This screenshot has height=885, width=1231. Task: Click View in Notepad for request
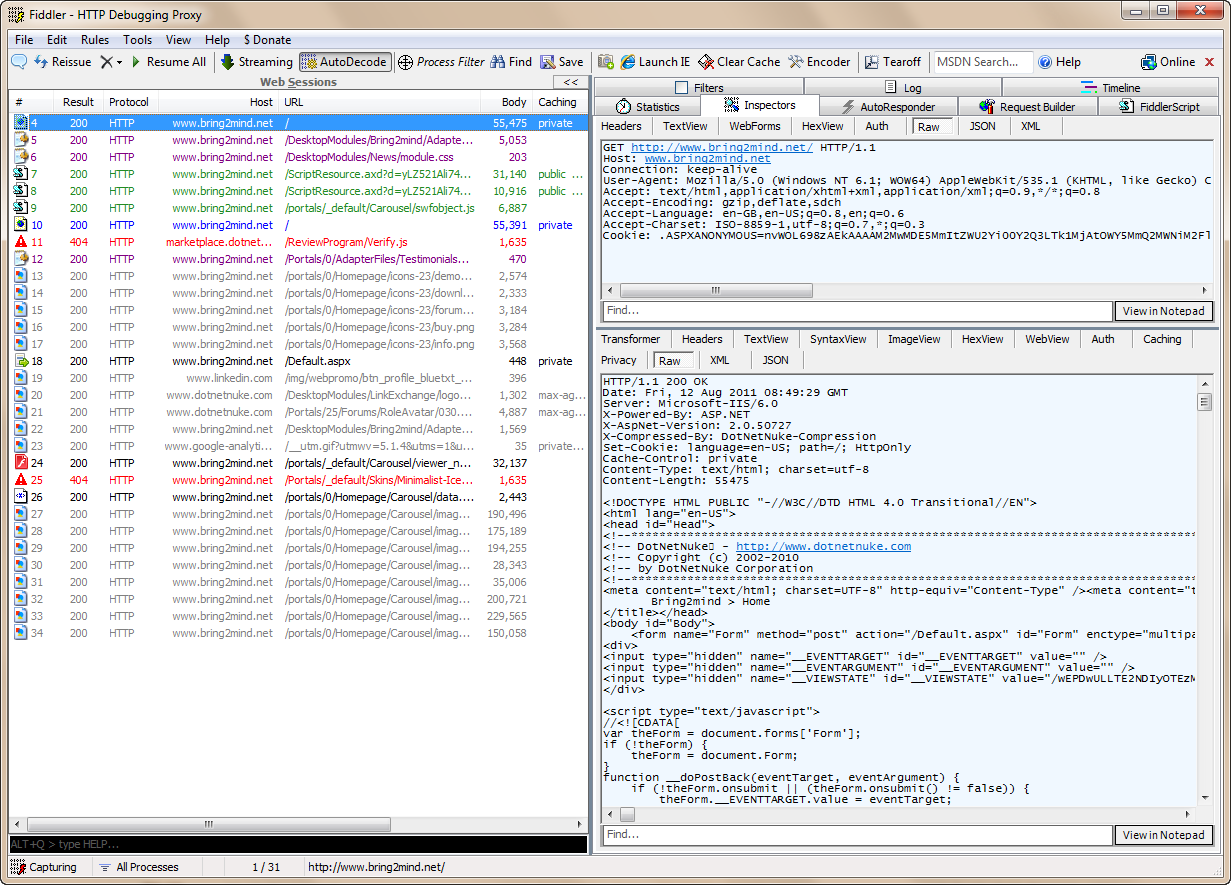pyautogui.click(x=1163, y=311)
